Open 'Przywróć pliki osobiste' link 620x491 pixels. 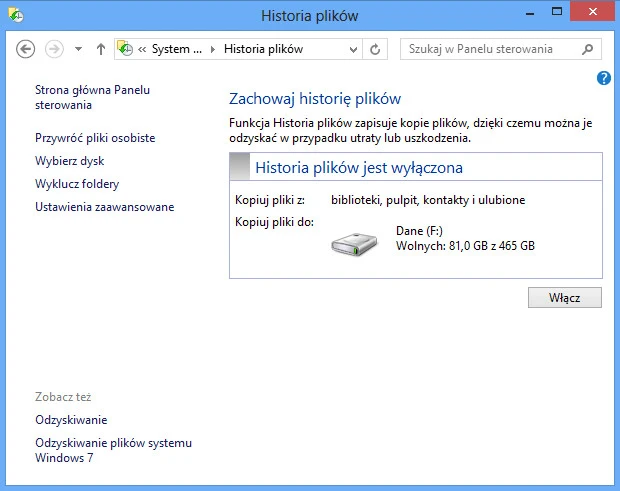pyautogui.click(x=95, y=138)
